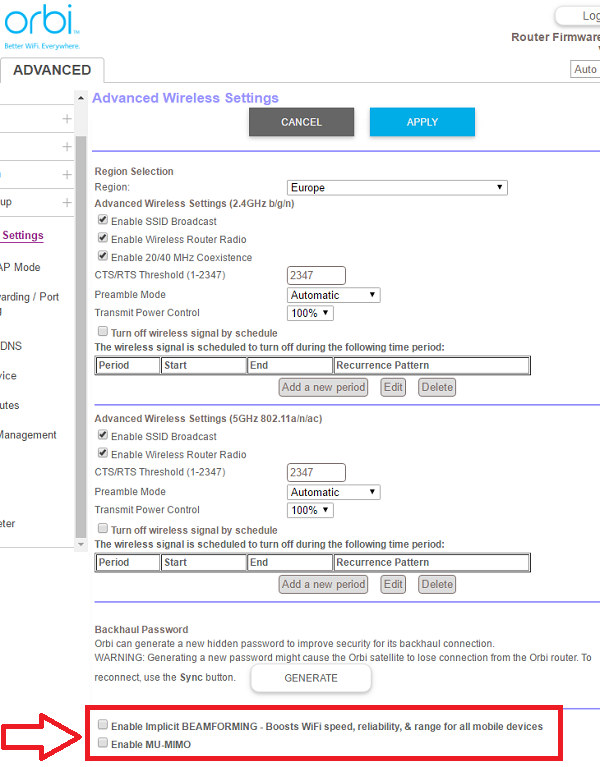
Task: Open the Auto language dropdown
Action: [585, 69]
